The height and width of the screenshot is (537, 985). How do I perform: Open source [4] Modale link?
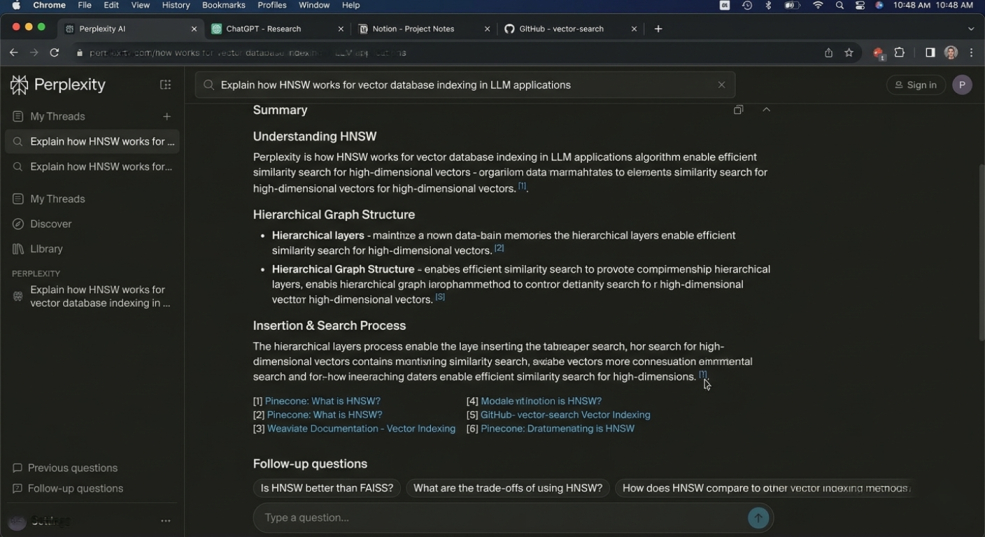tap(541, 401)
